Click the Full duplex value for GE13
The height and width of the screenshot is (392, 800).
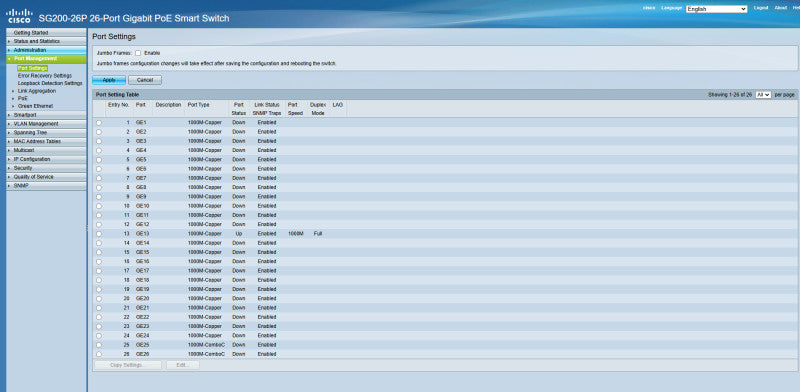[x=318, y=233]
